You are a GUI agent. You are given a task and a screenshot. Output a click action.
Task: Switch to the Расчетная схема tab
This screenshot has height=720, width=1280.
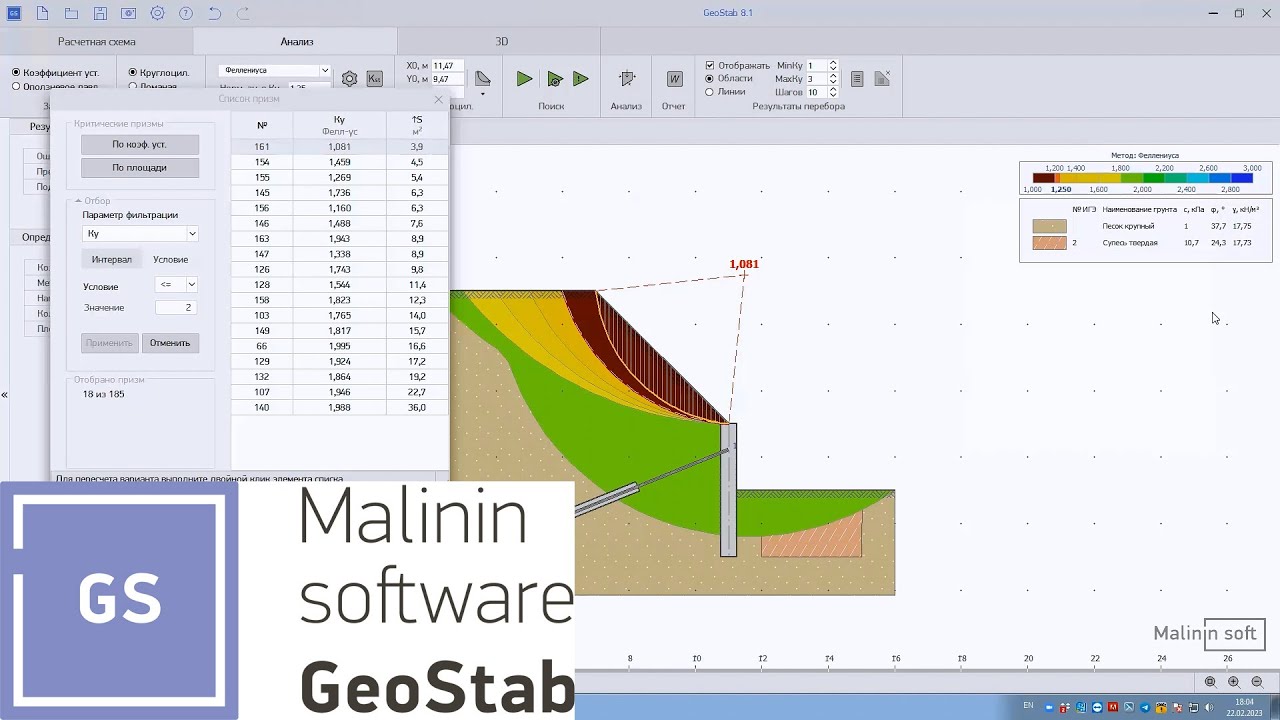[x=97, y=42]
